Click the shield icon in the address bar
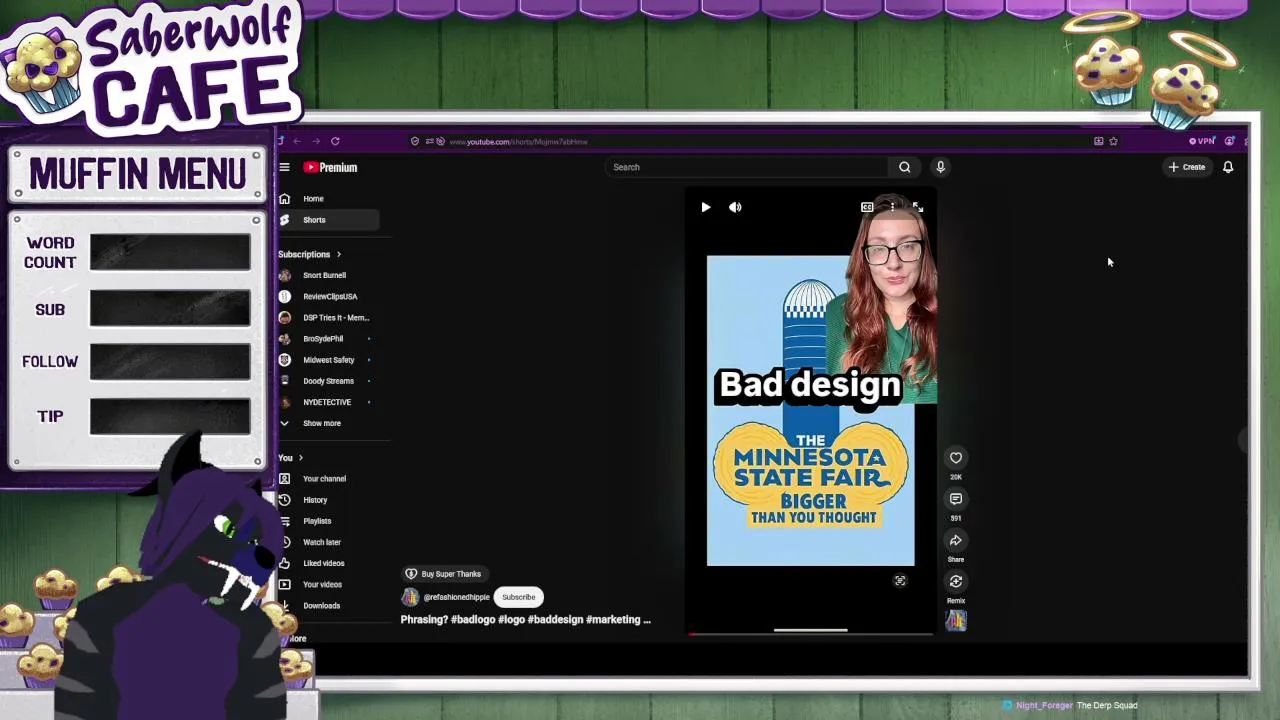 (415, 141)
